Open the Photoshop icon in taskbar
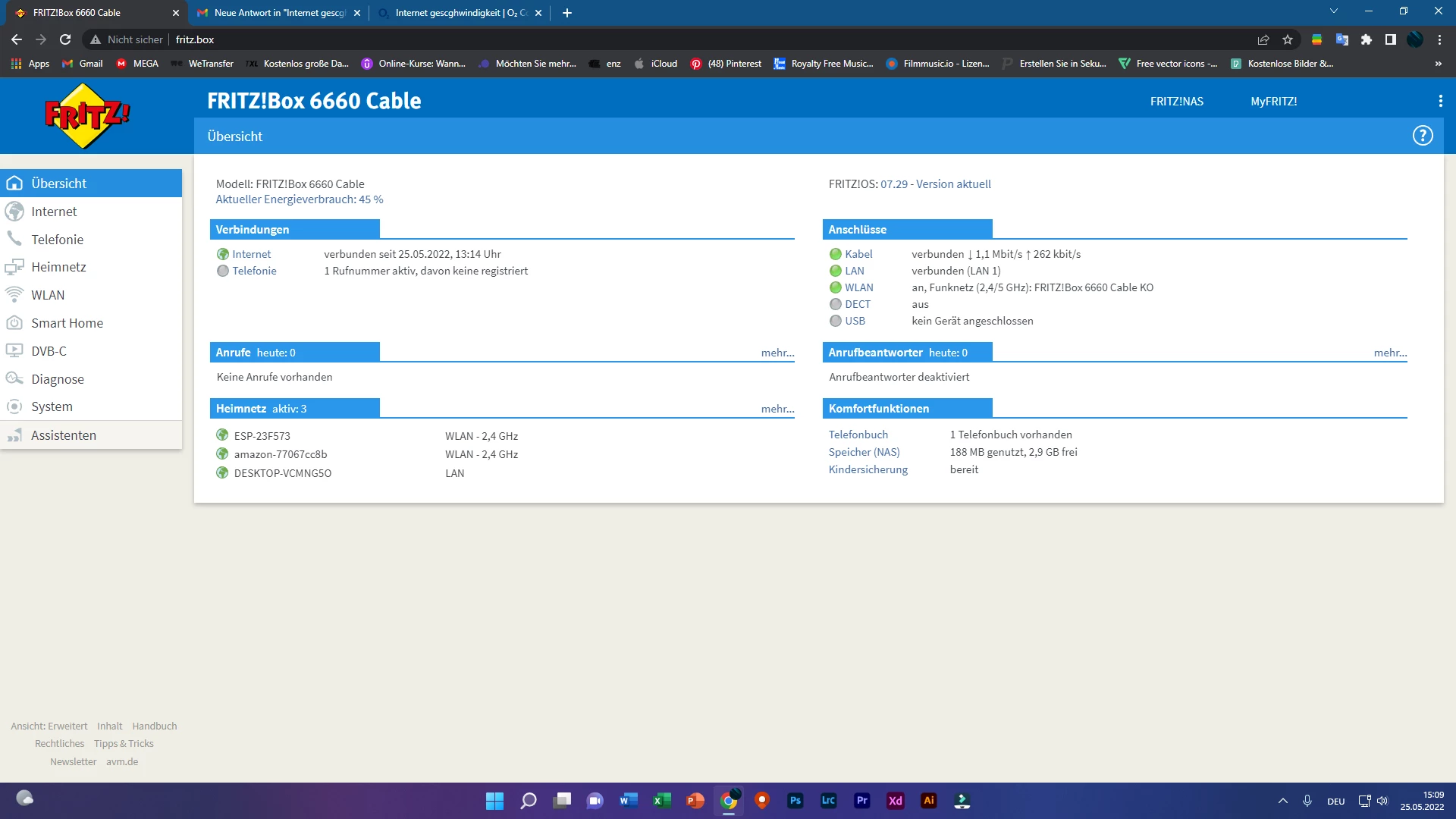Screen dimensions: 1456x819 pyautogui.click(x=795, y=800)
